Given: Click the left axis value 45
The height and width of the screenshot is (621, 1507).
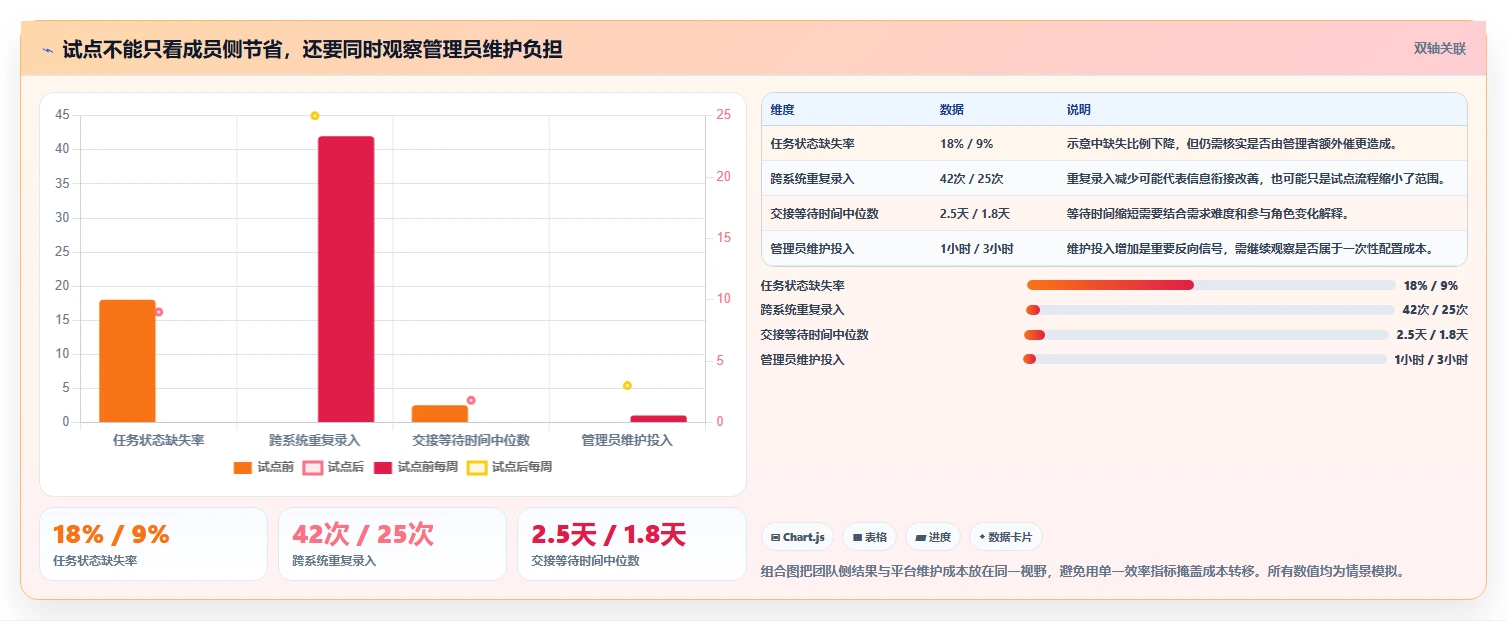Looking at the screenshot, I should tap(62, 115).
